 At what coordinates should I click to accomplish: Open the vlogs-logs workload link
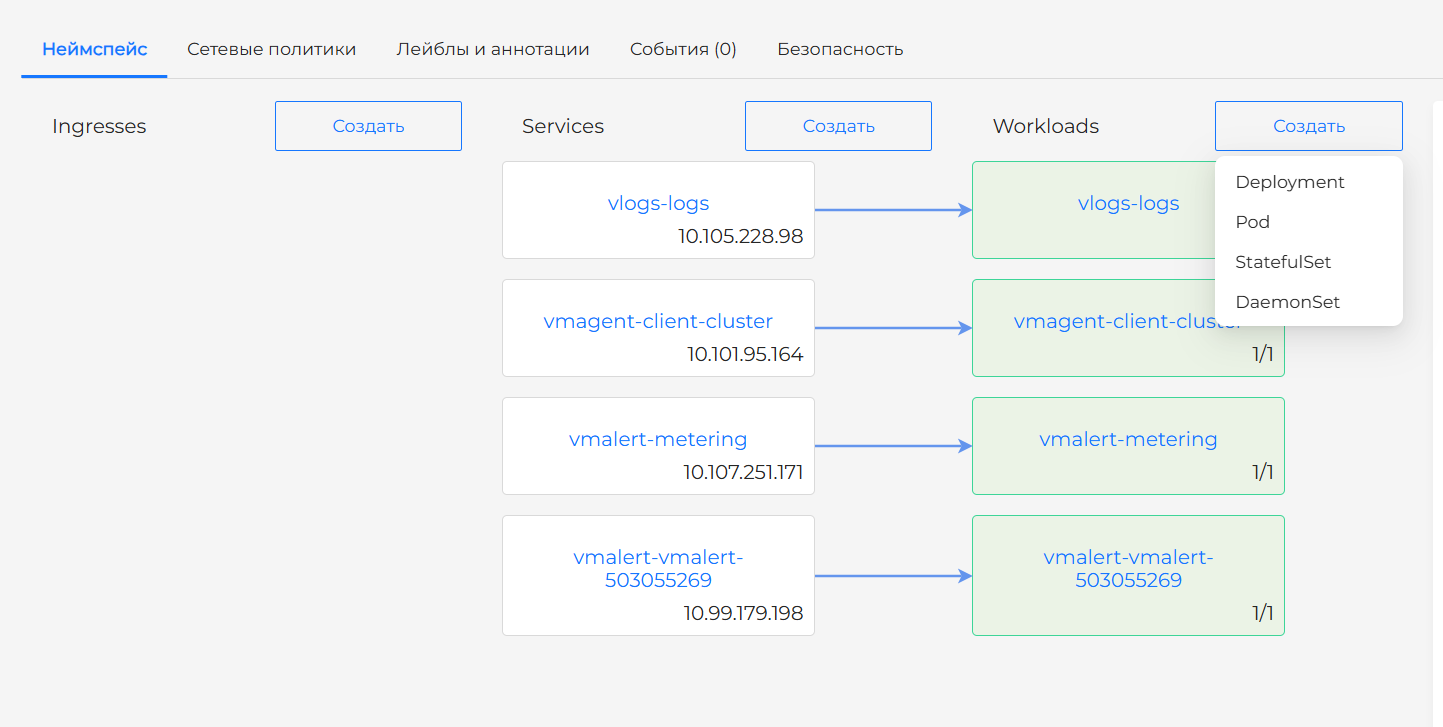pos(1128,203)
